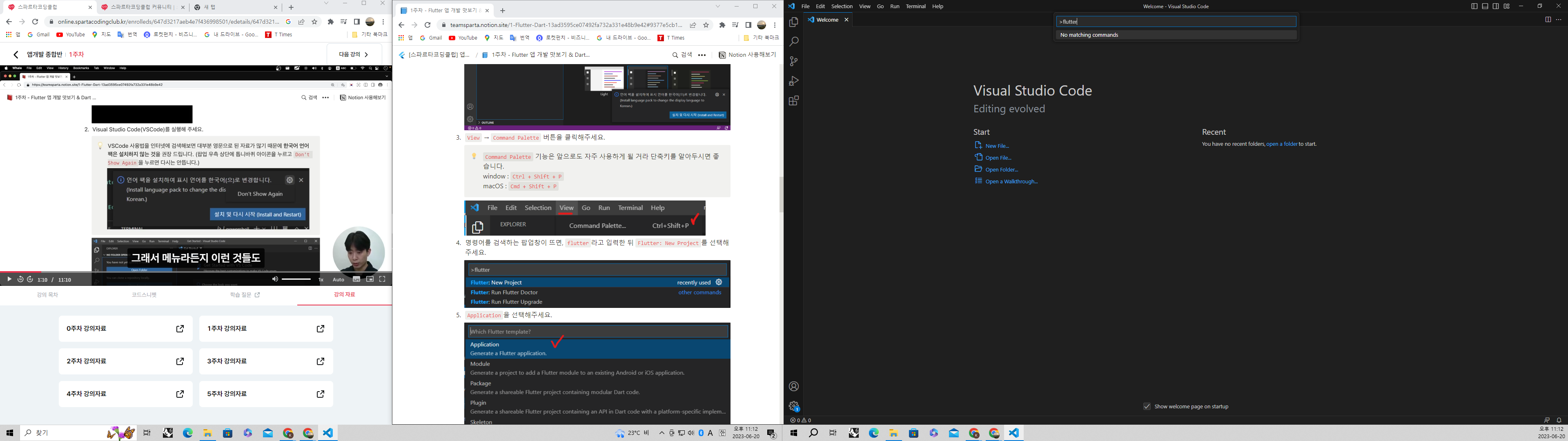Open View menu in VS Code

(864, 6)
